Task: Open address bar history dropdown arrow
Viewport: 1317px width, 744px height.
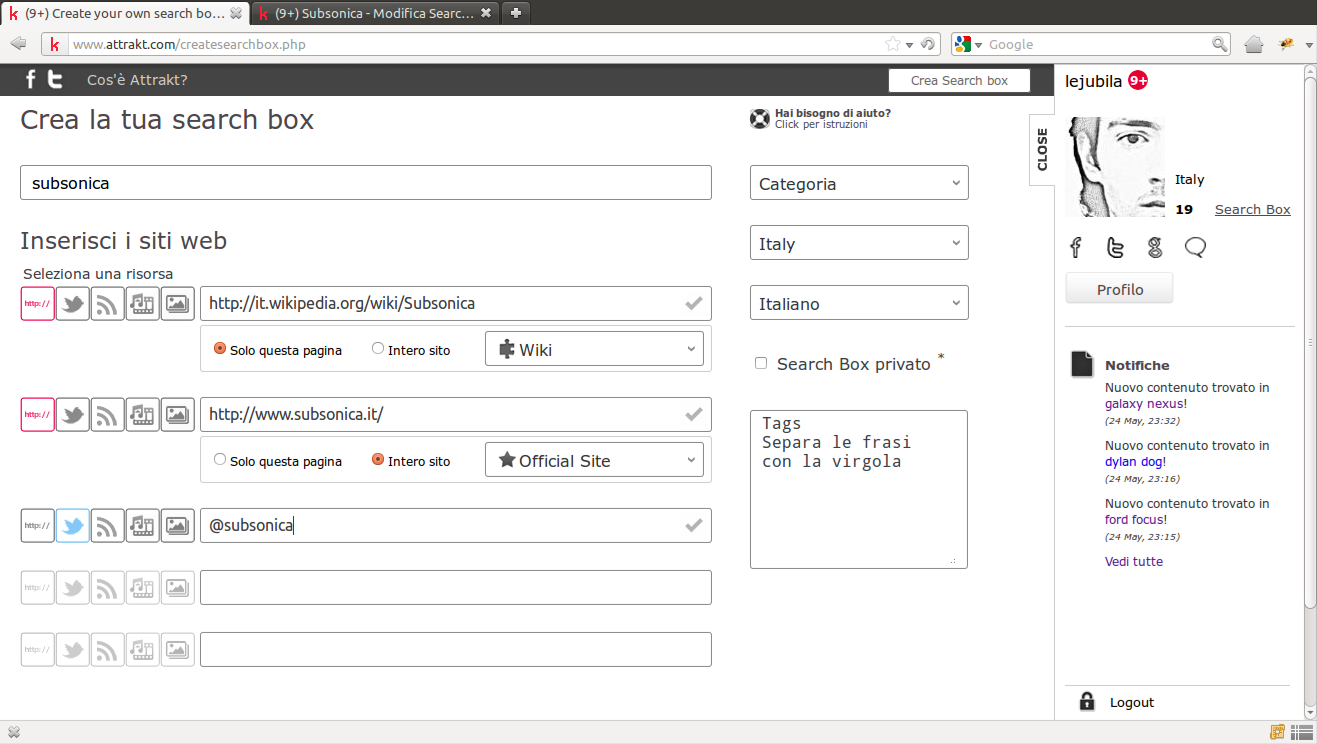Action: [910, 44]
